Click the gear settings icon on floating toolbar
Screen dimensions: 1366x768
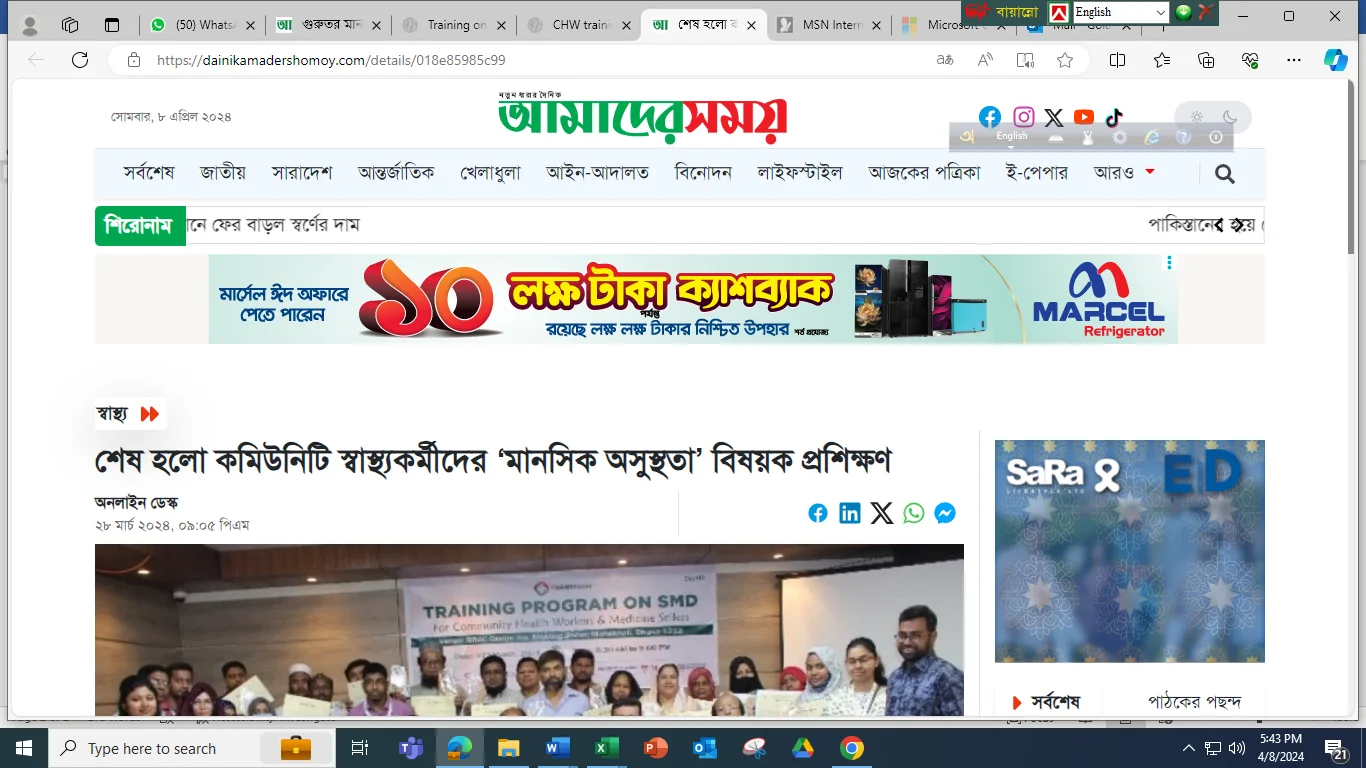(1120, 137)
